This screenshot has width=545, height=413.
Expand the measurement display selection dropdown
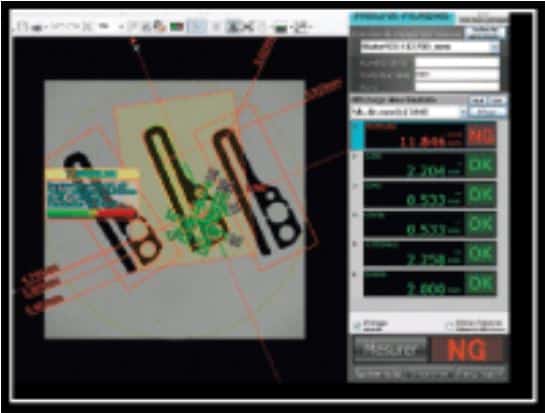tap(409, 112)
